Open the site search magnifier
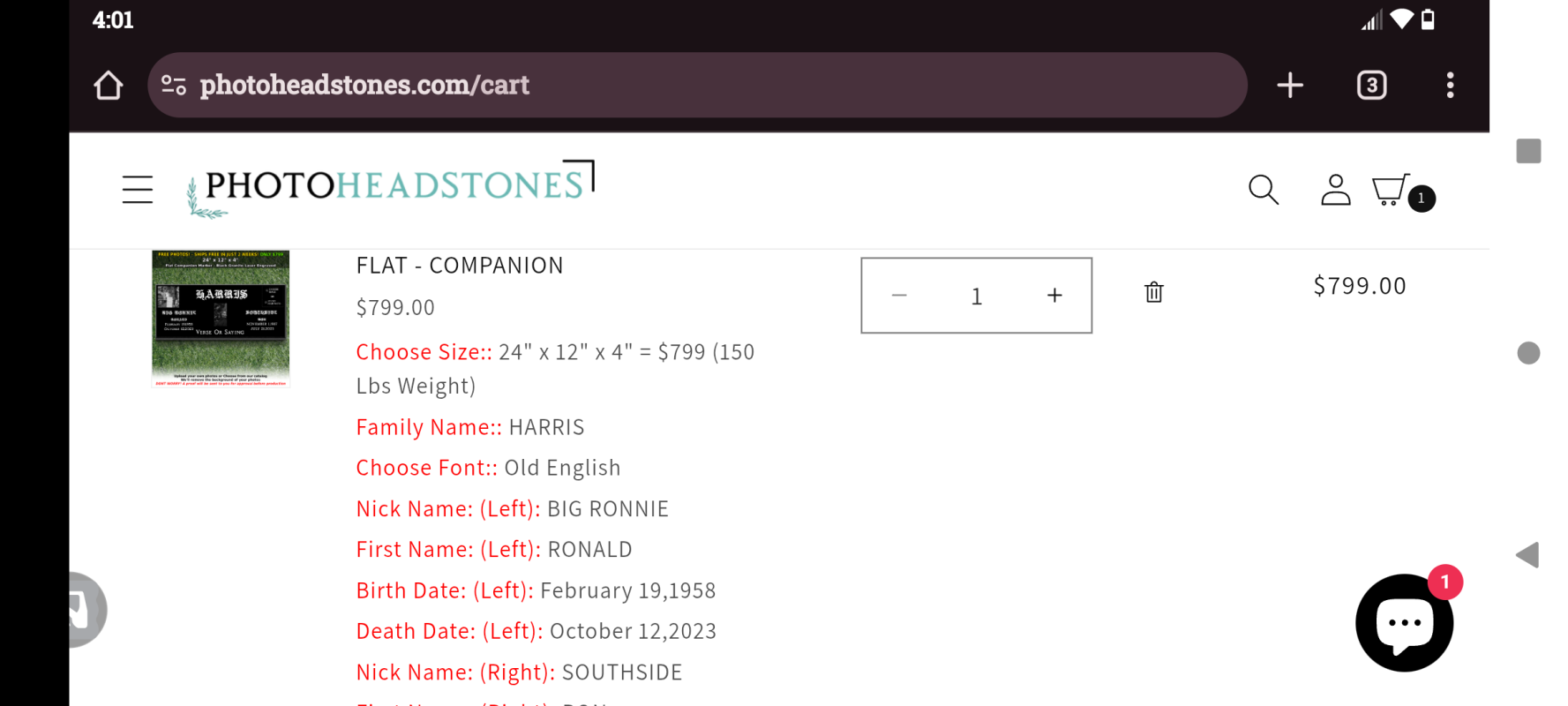The image size is (1568, 706). click(x=1263, y=190)
